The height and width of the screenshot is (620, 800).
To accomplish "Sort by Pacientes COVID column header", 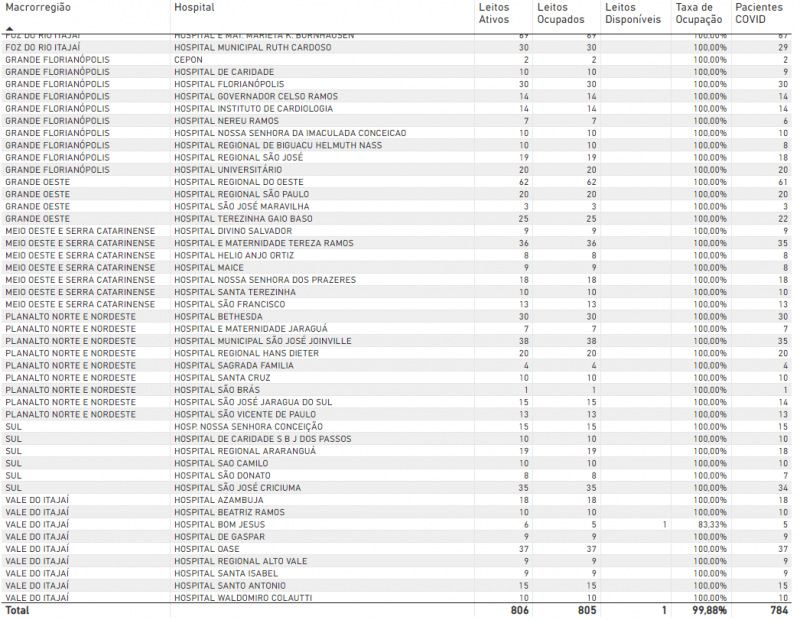I will [759, 14].
